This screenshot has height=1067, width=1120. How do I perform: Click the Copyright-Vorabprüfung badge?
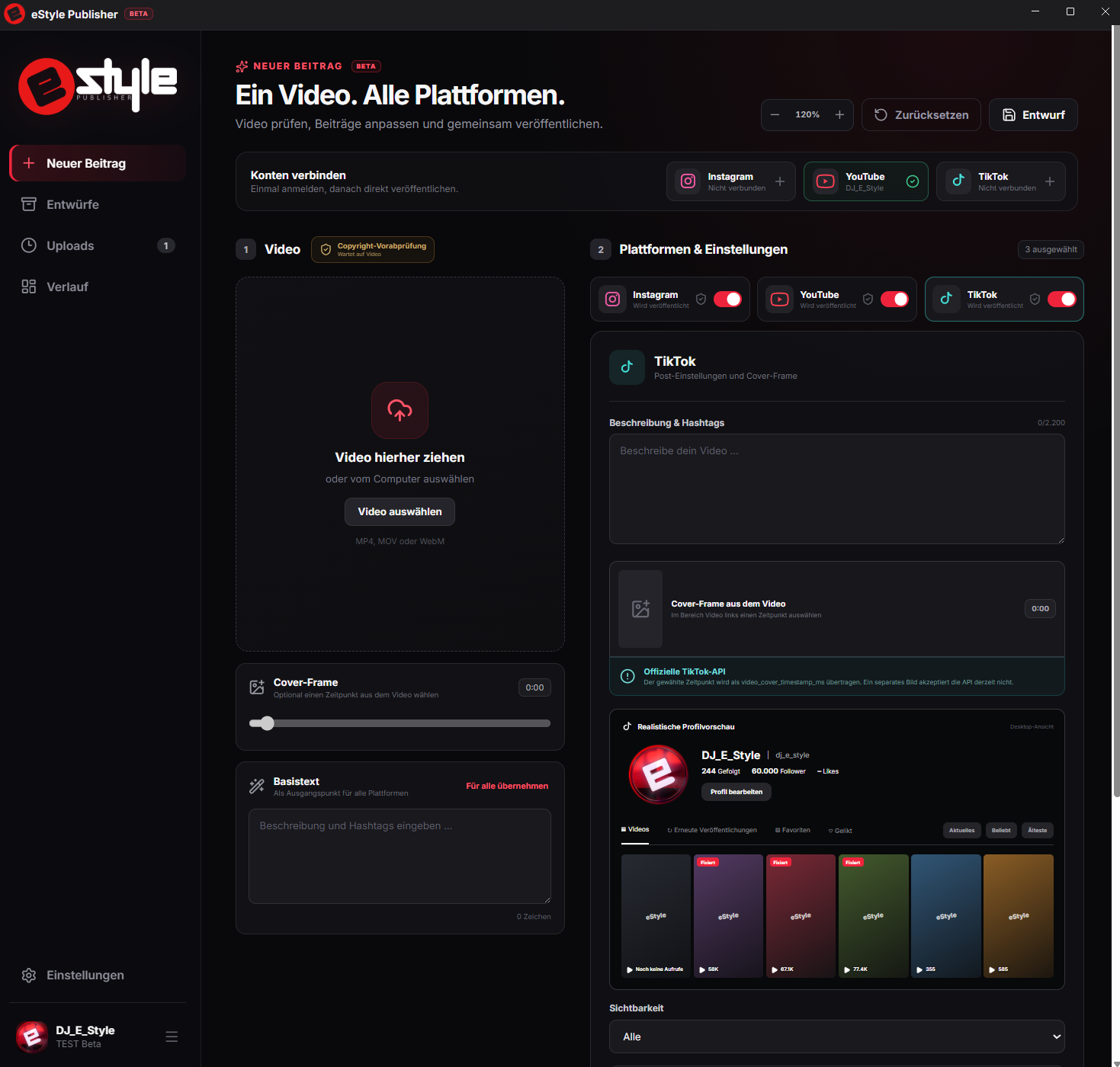pyautogui.click(x=373, y=249)
